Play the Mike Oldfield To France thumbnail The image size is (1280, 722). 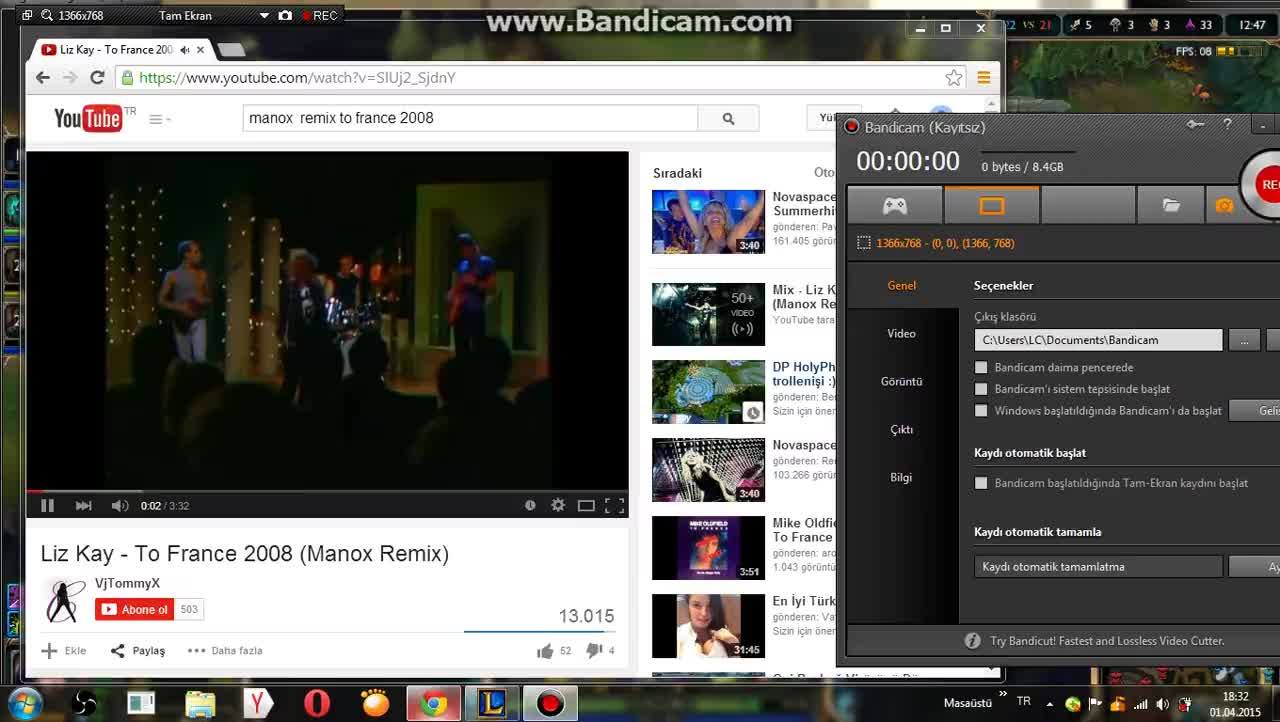(x=708, y=548)
